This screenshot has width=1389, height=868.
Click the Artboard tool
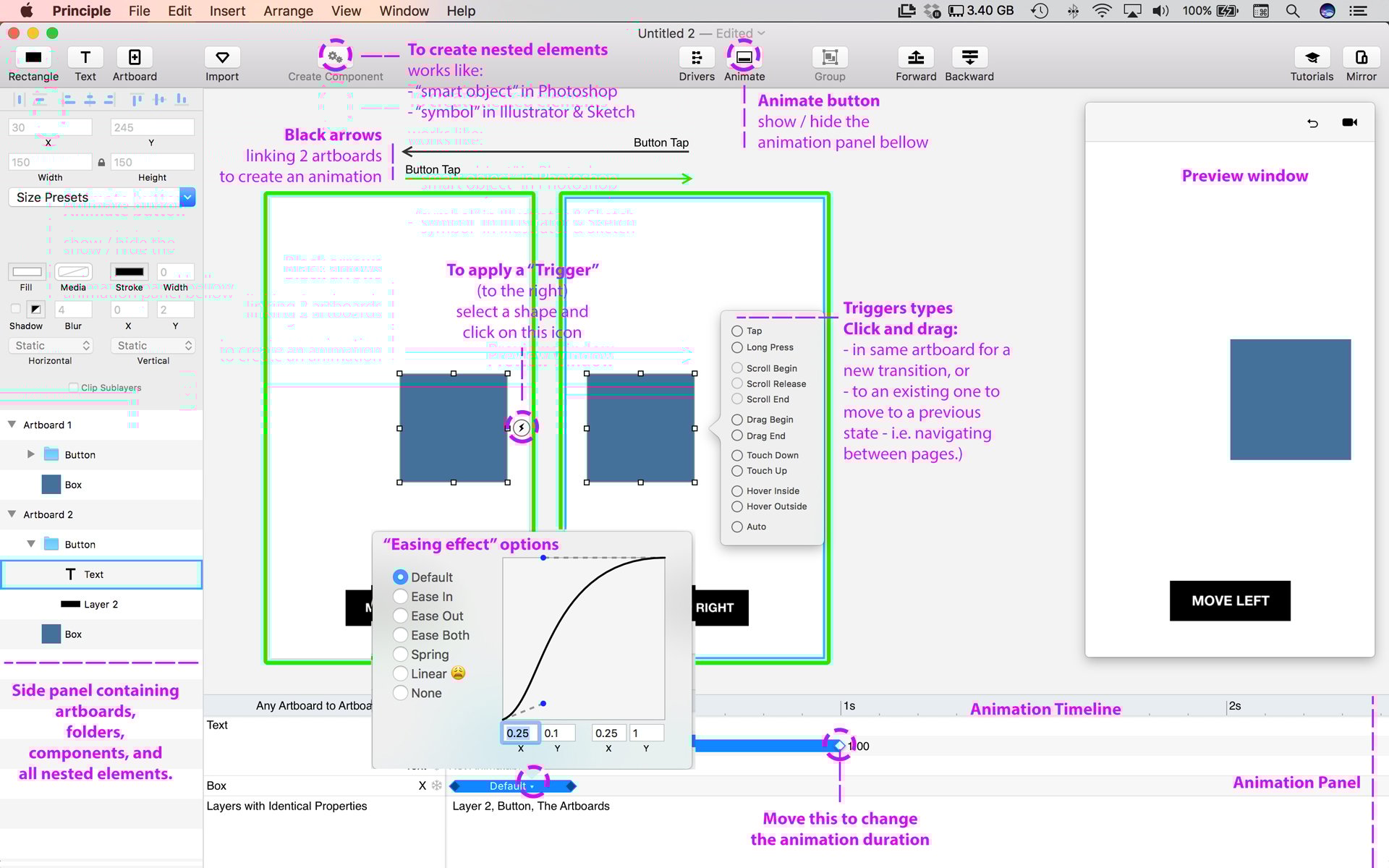point(134,58)
